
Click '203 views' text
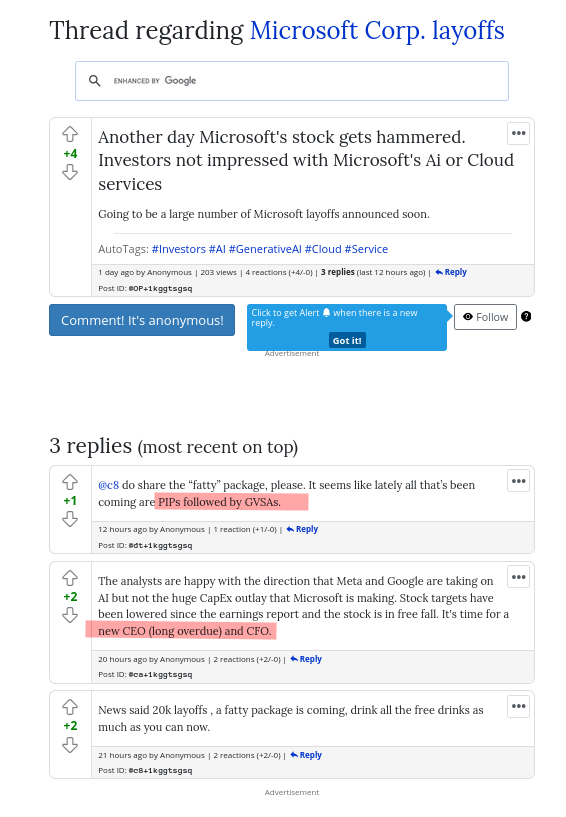[218, 273]
